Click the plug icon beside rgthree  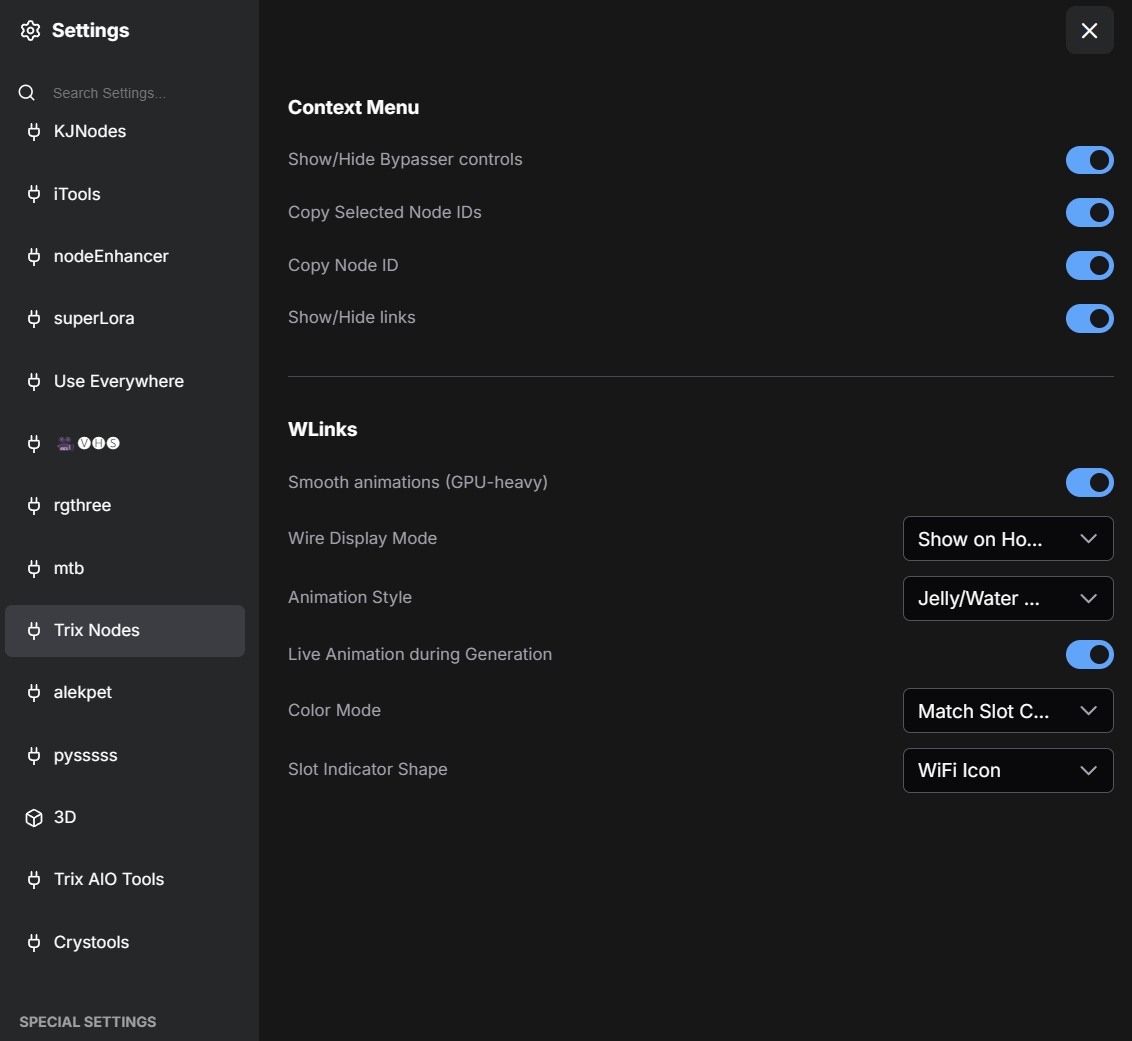[33, 505]
